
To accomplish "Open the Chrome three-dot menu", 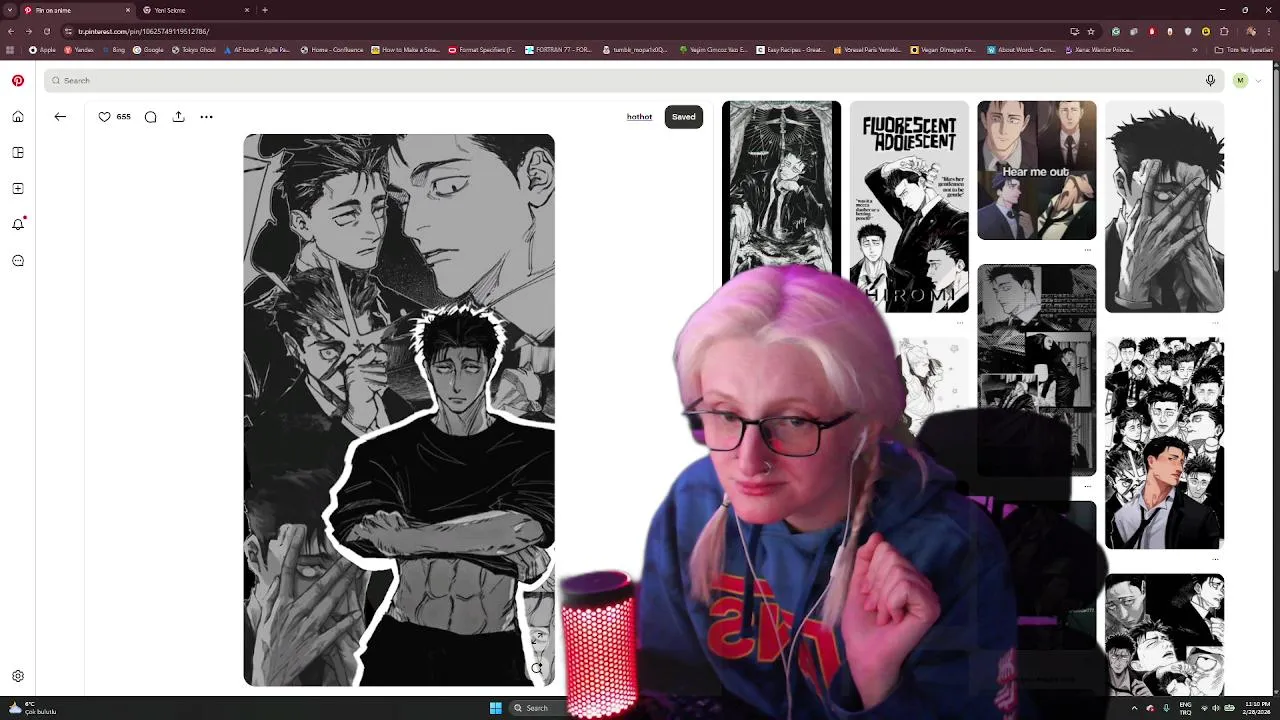I will pos(1268,31).
